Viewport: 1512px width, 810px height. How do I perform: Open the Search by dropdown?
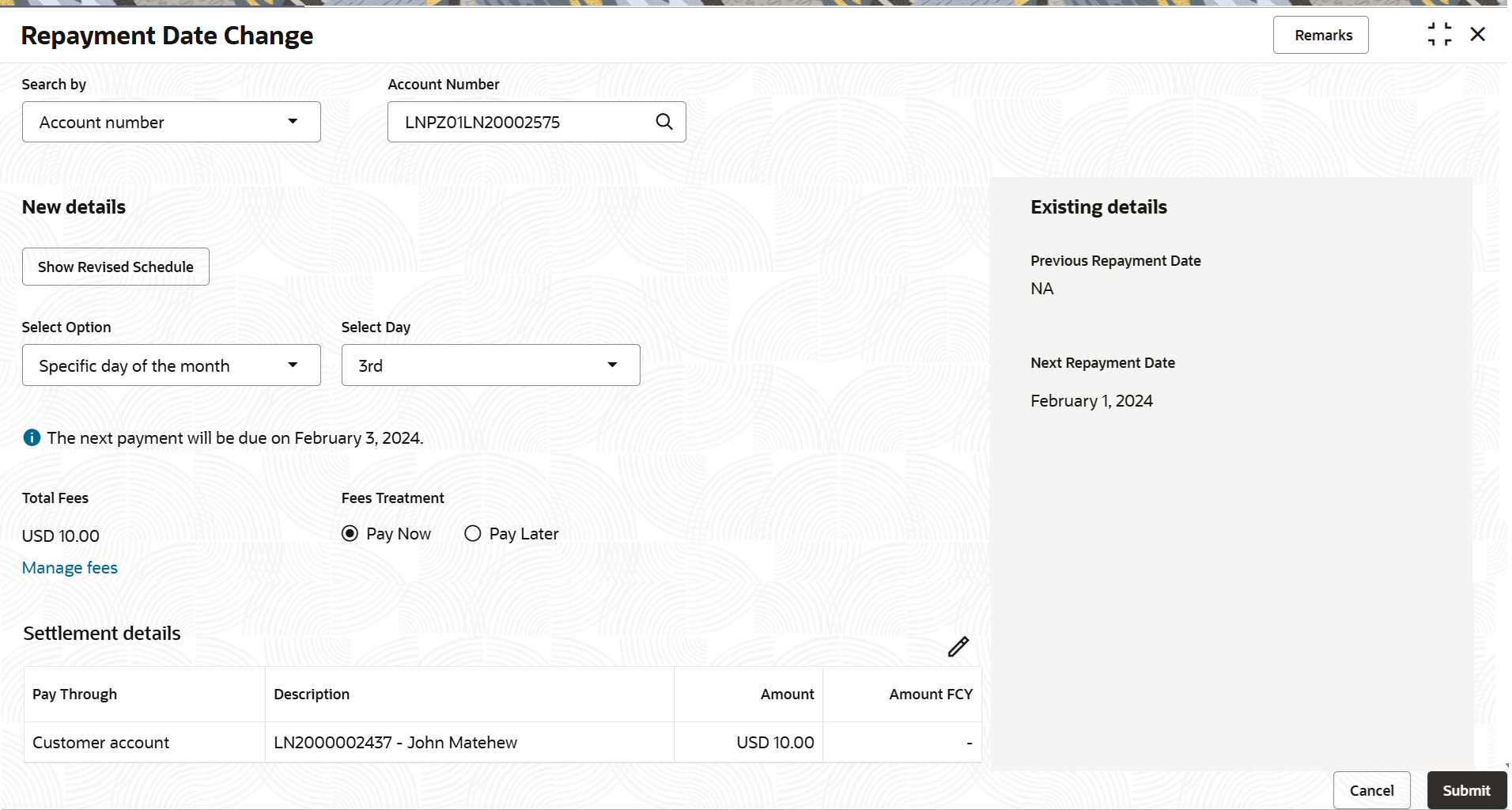172,122
